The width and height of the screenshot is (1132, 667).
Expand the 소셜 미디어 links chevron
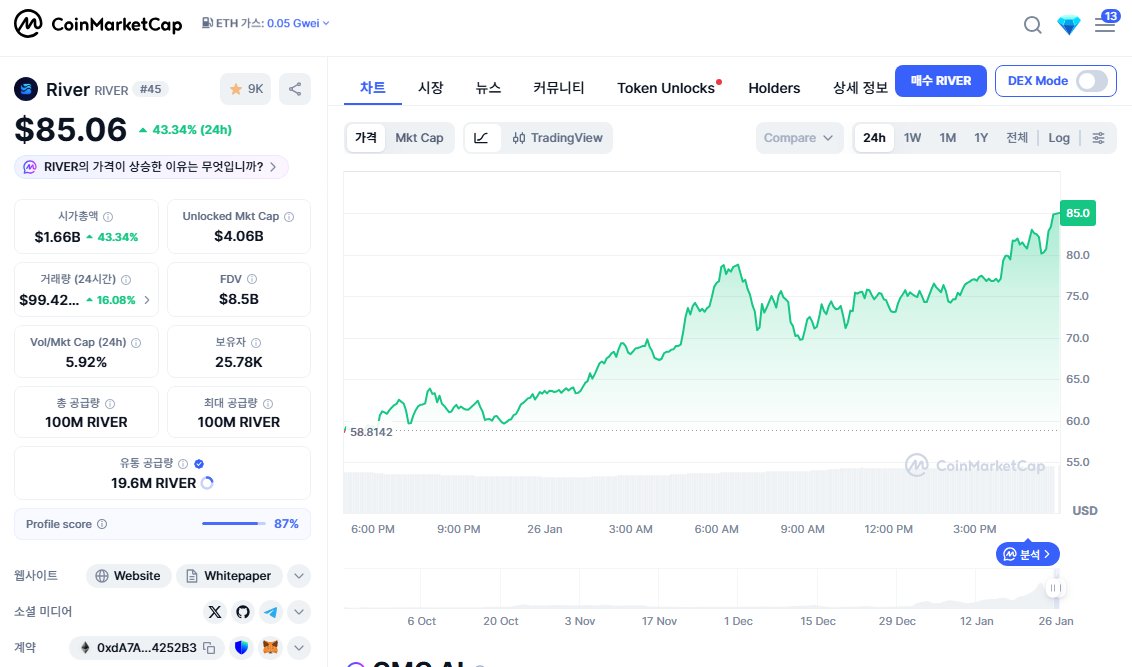299,612
